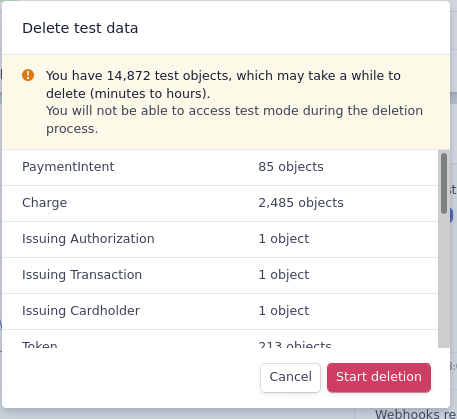Select the Issuing Transaction row label
The width and height of the screenshot is (457, 419).
pyautogui.click(x=82, y=275)
